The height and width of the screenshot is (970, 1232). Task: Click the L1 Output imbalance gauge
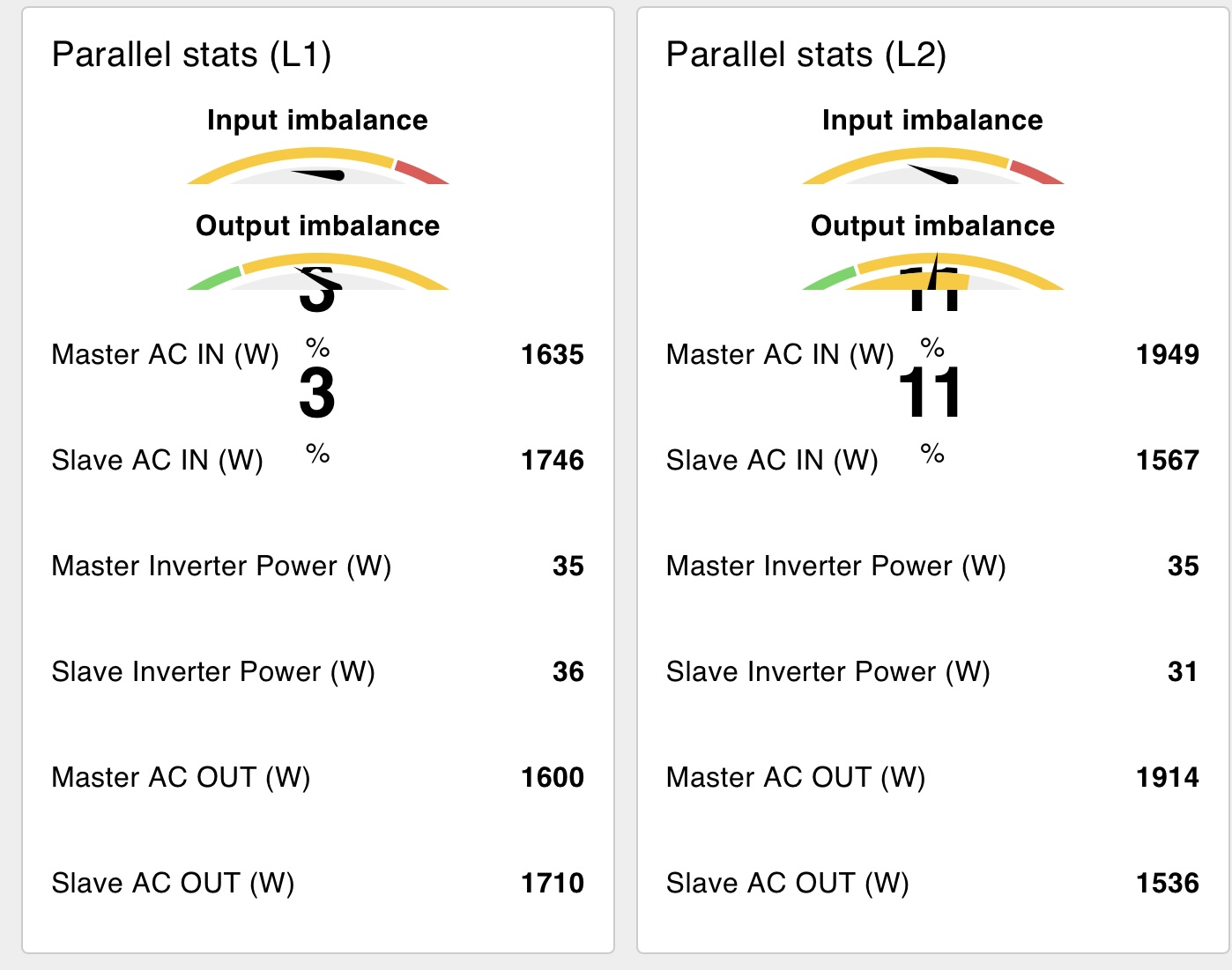point(318,271)
